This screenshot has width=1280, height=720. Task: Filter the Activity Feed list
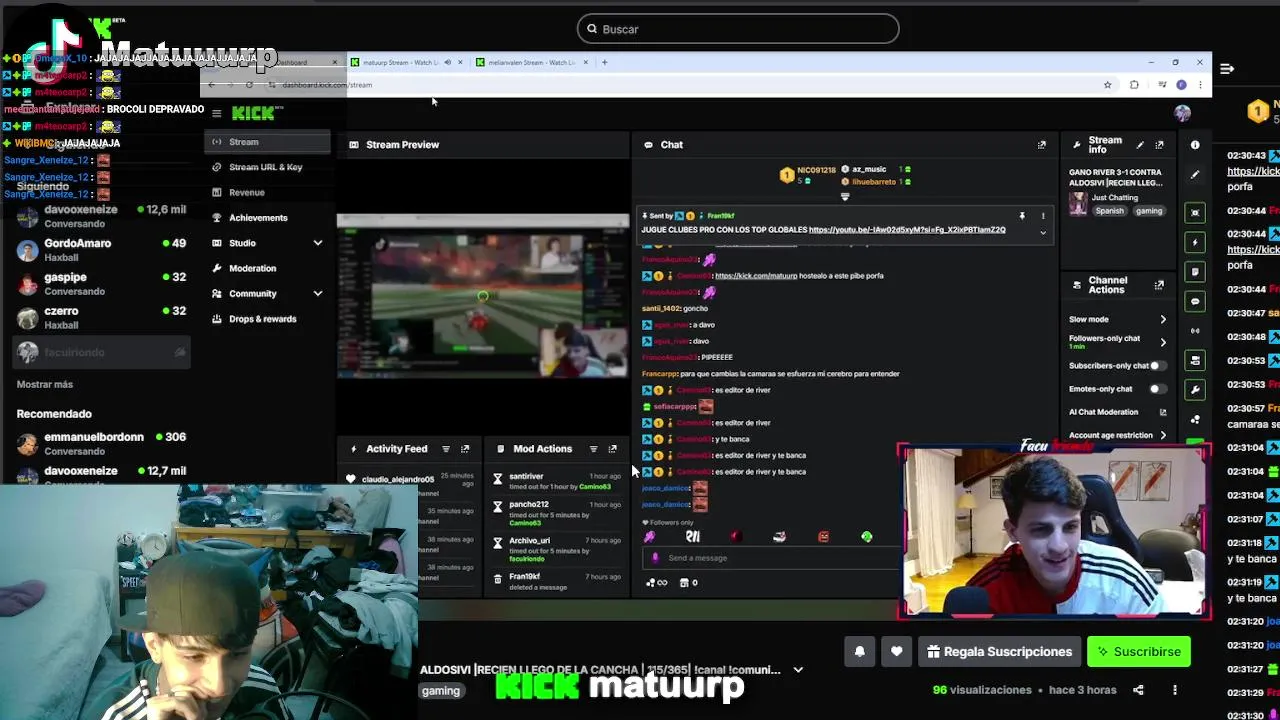point(446,449)
